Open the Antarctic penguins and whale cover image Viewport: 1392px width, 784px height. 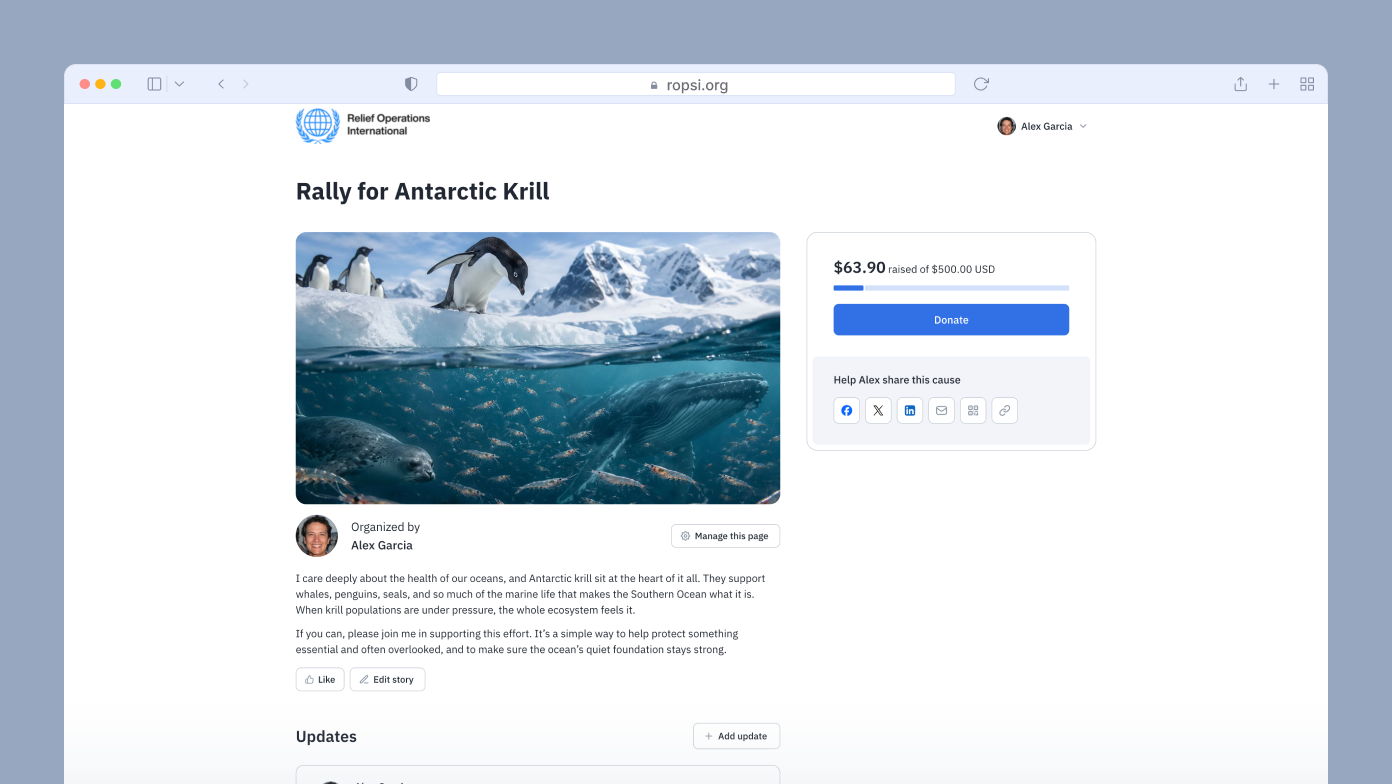pos(538,368)
